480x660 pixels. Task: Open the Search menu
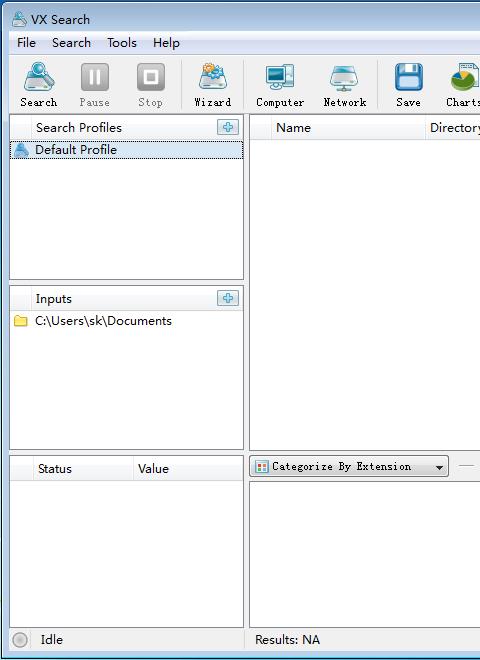click(71, 43)
